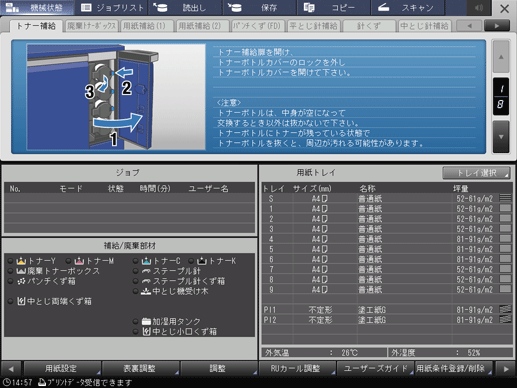Go to next guidance page with down arrow
This screenshot has width=517, height=388.
pos(501,137)
